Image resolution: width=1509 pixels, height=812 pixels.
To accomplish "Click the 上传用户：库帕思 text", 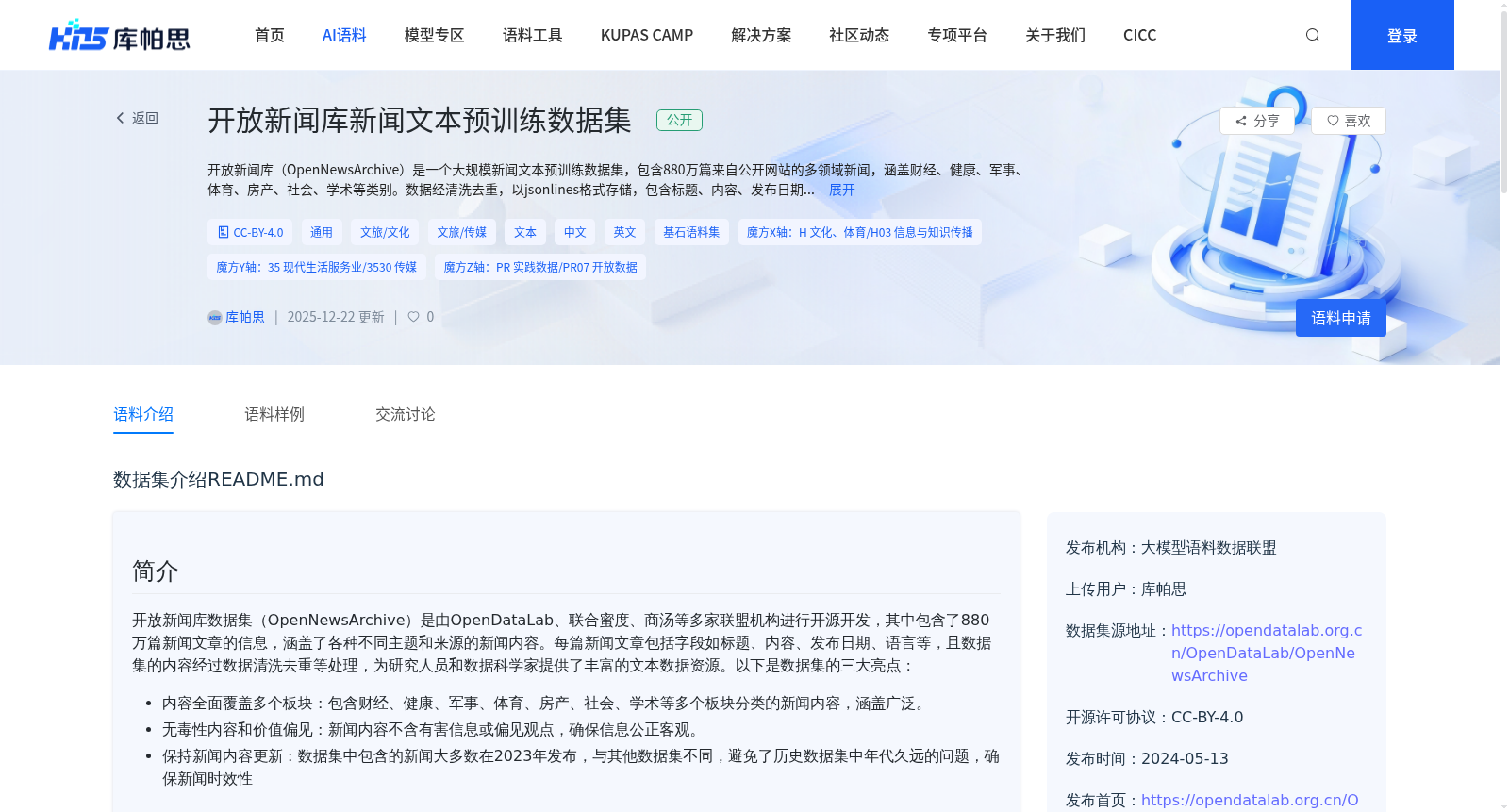I will [x=1126, y=589].
